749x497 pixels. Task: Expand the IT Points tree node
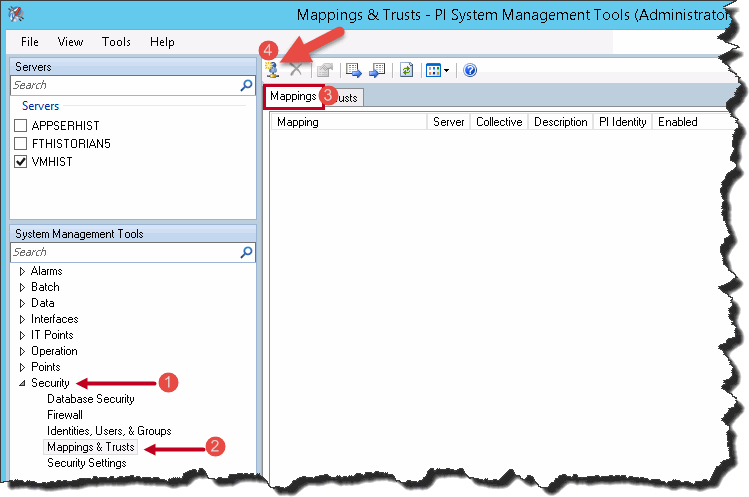point(22,335)
